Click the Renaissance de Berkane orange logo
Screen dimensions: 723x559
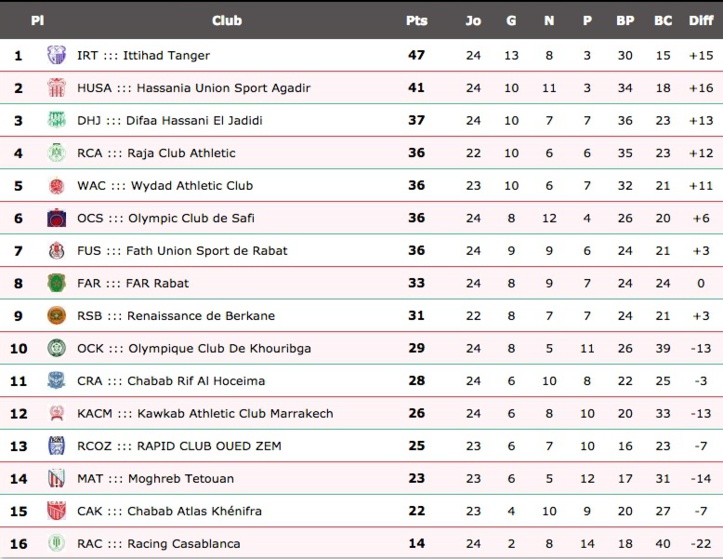coord(57,315)
